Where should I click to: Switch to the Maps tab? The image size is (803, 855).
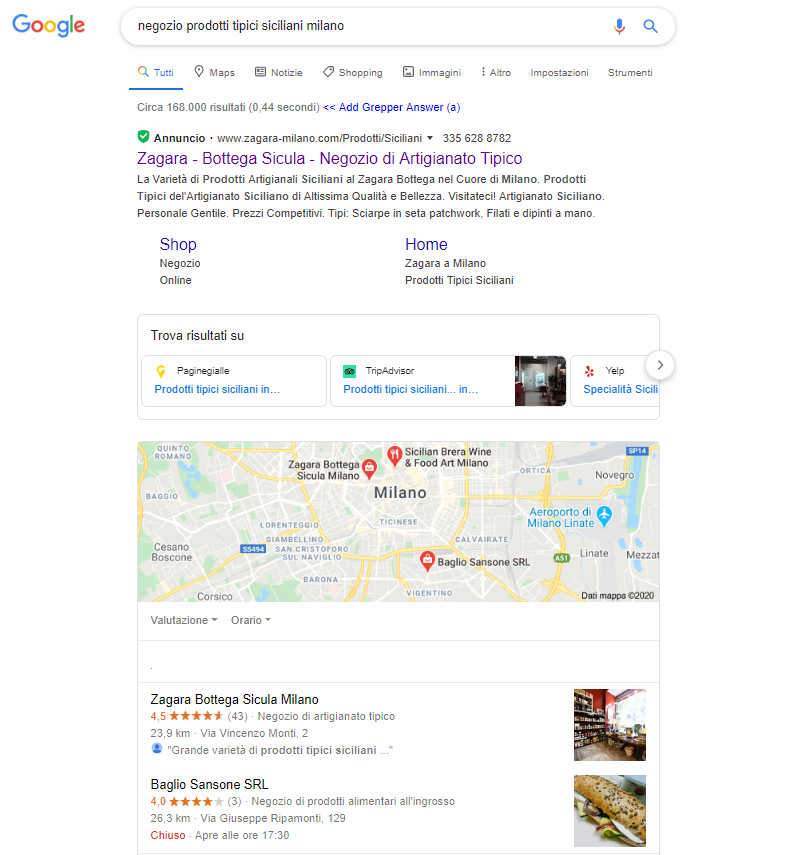click(214, 73)
